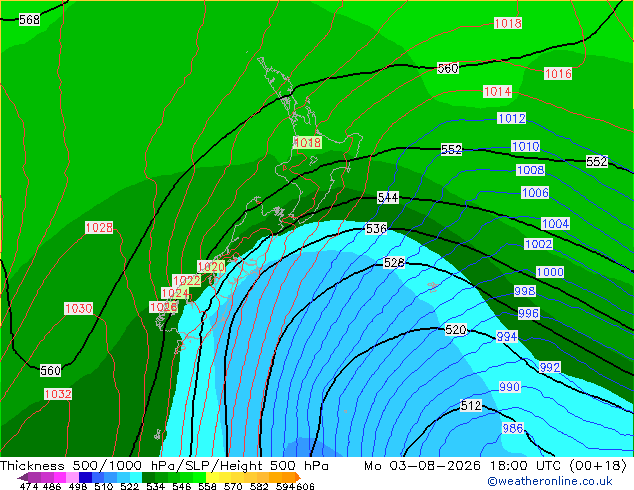Screen dimensions: 634x490
Task: Click the blue 998 isobar label
Action: click(525, 291)
